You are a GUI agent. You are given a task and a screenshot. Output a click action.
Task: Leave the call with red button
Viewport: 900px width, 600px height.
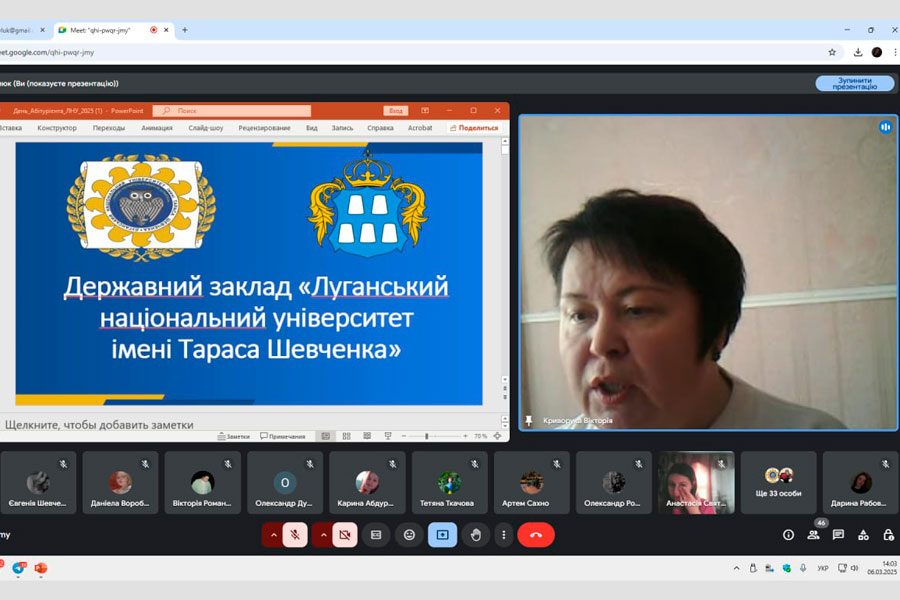(x=536, y=535)
